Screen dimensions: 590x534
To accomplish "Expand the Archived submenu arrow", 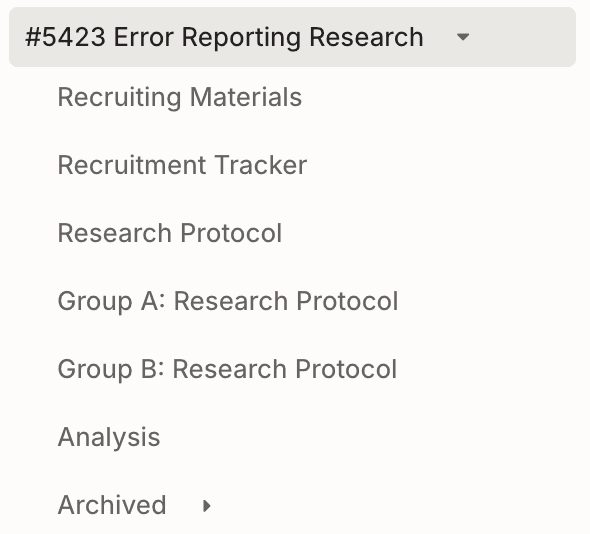I will tap(206, 506).
